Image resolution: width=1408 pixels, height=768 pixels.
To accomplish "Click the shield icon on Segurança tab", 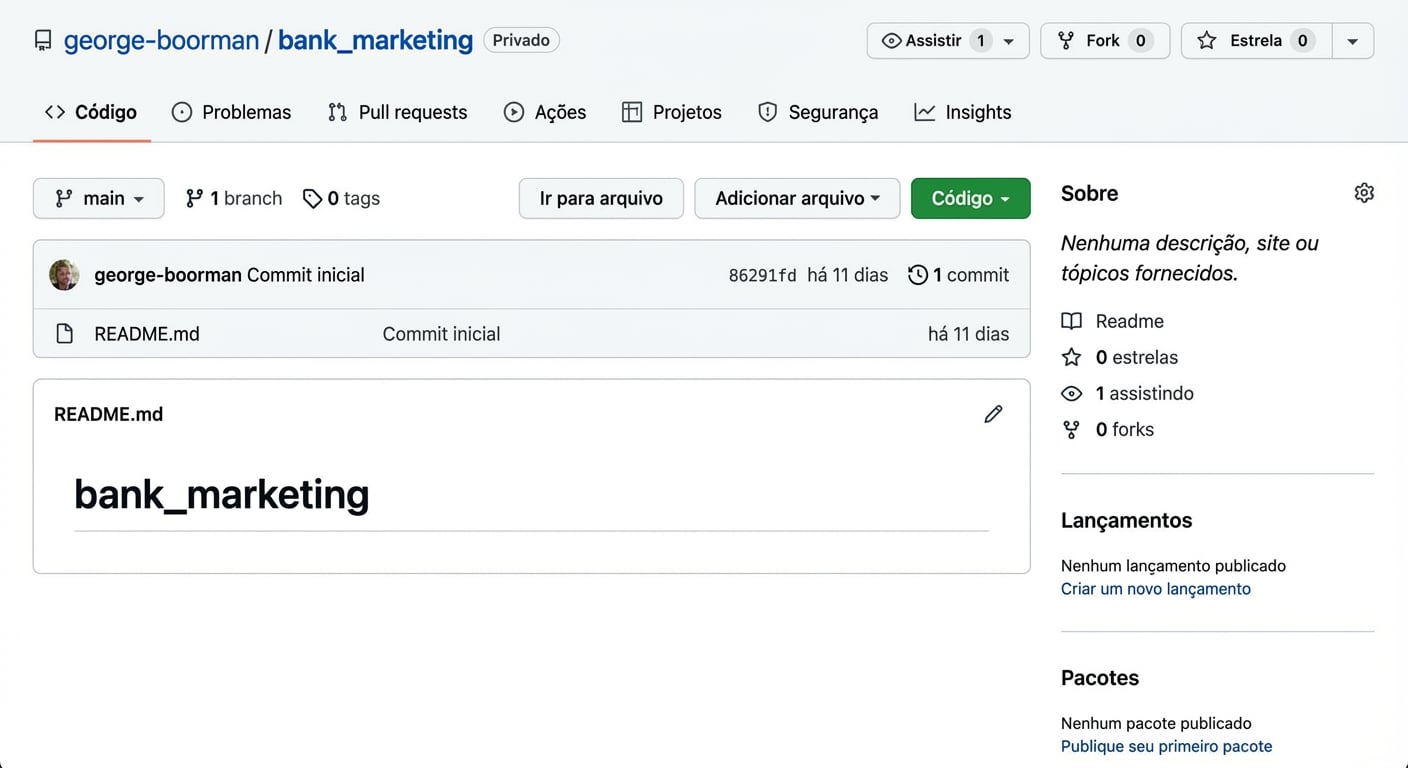I will [768, 112].
